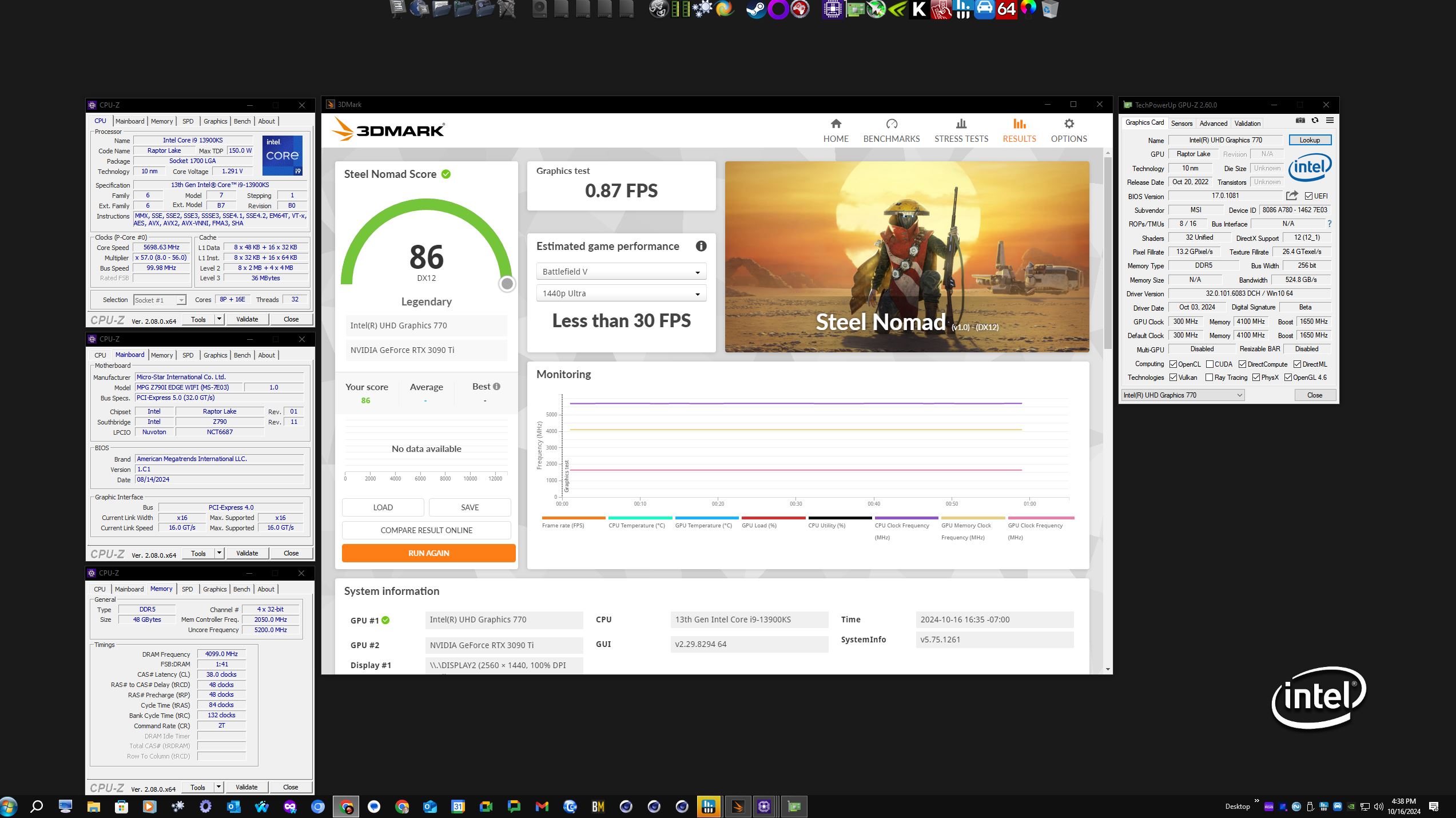Toggle the OpenGL 4.6 checkbox
1456x818 pixels.
pos(1288,377)
